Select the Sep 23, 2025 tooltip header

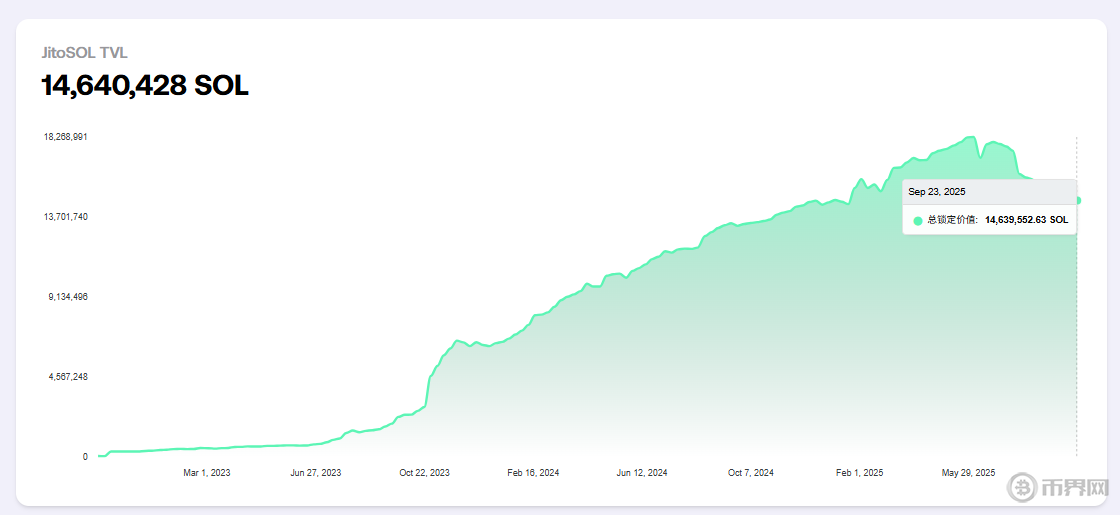point(936,192)
